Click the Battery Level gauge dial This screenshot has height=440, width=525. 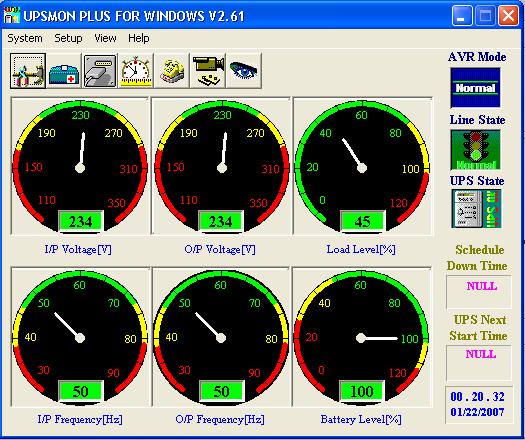click(x=361, y=337)
